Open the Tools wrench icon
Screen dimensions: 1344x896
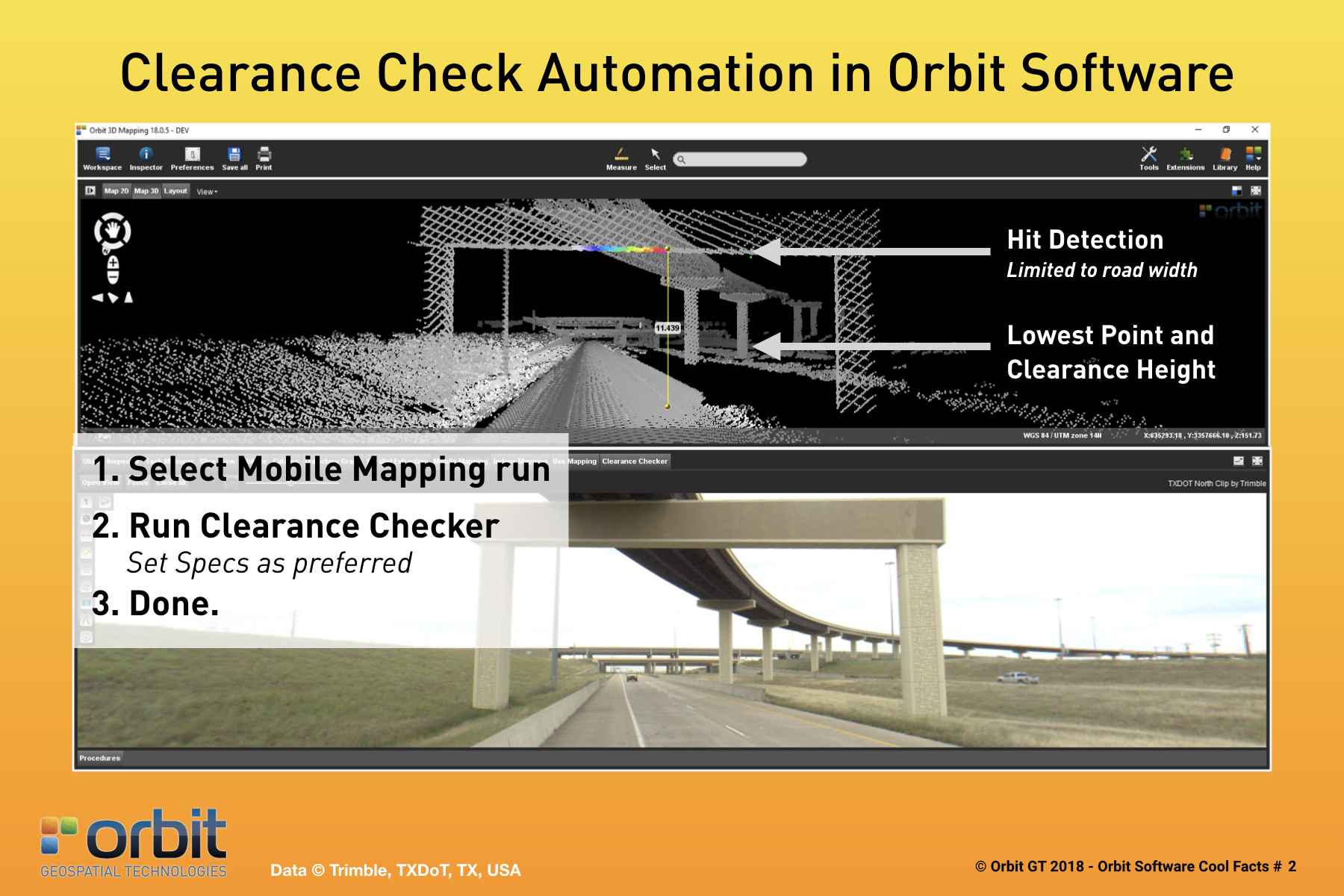[x=1148, y=158]
